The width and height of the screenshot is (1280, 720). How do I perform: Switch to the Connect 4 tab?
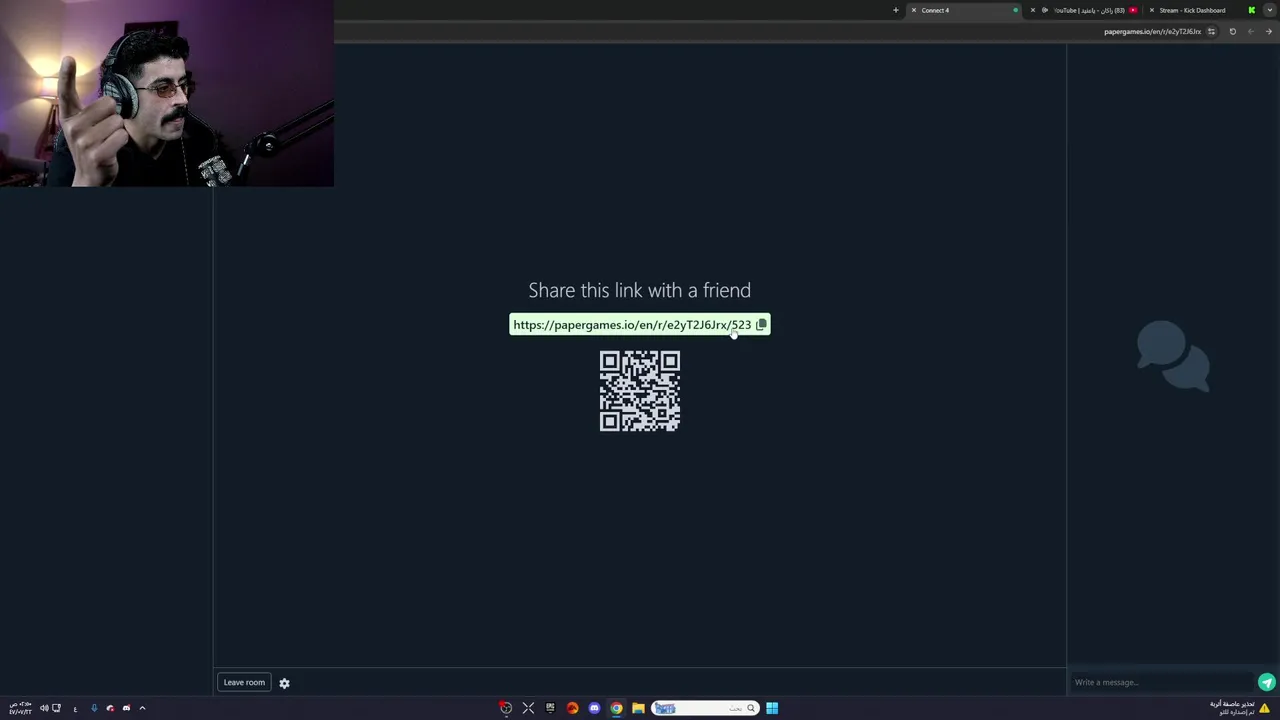[966, 10]
